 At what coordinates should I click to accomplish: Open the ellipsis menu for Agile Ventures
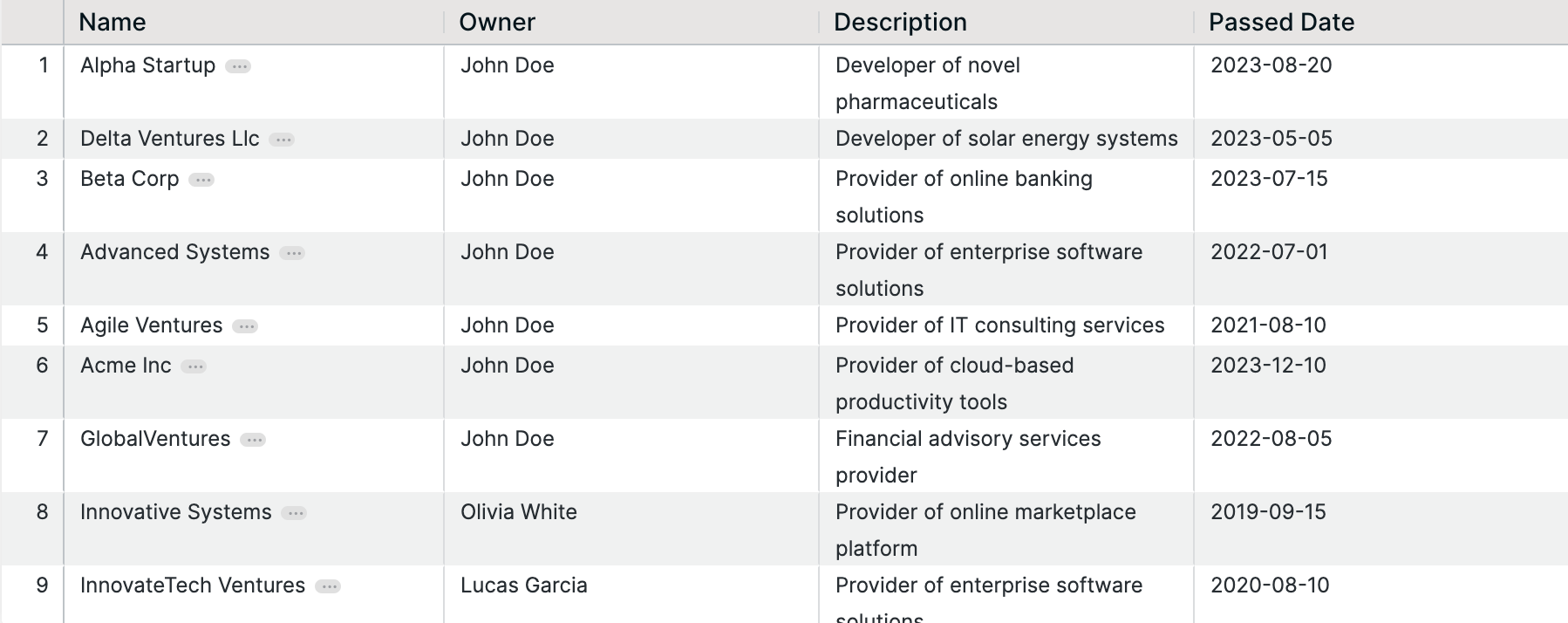point(245,326)
